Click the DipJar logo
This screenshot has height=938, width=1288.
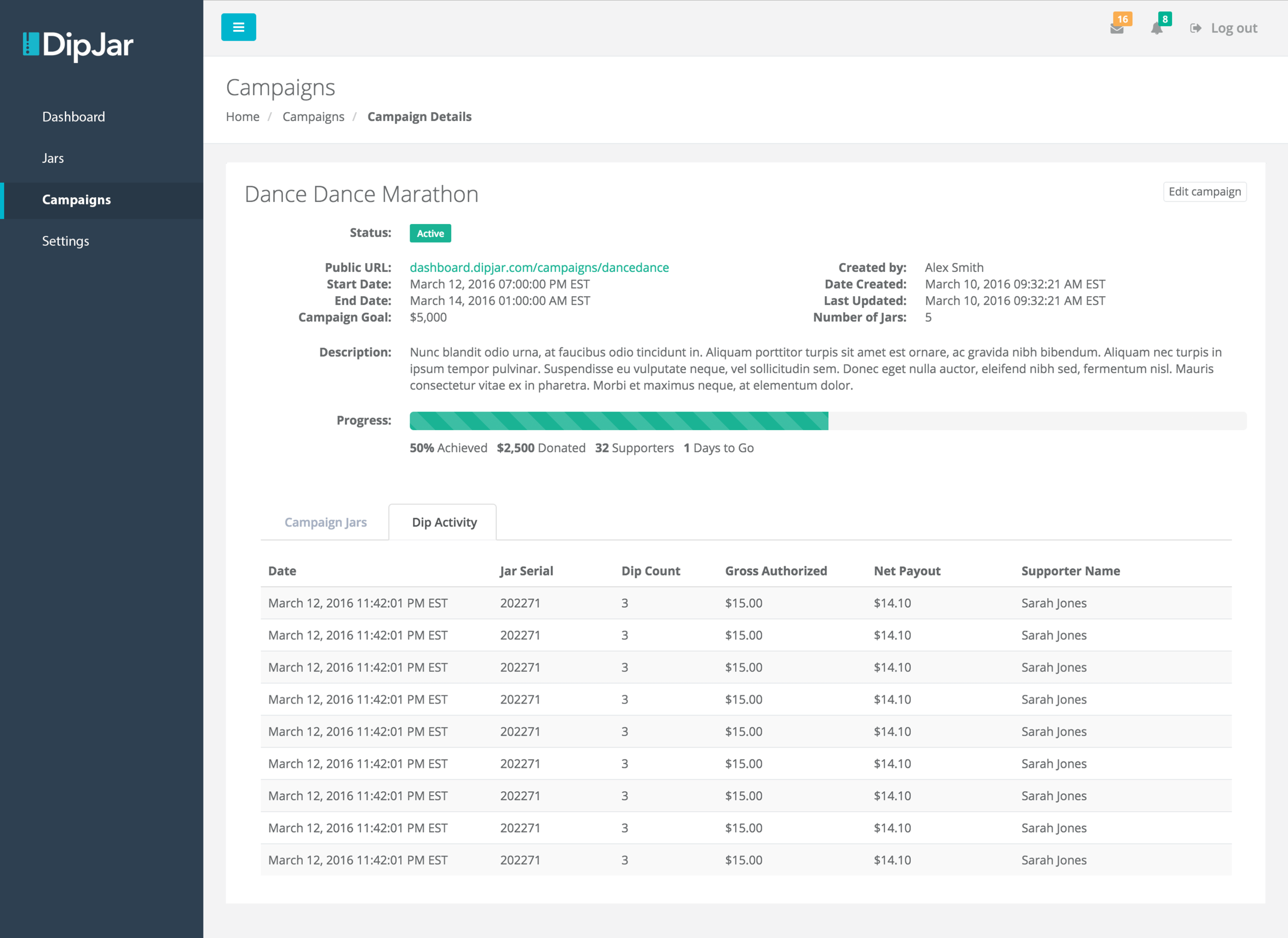click(x=78, y=45)
